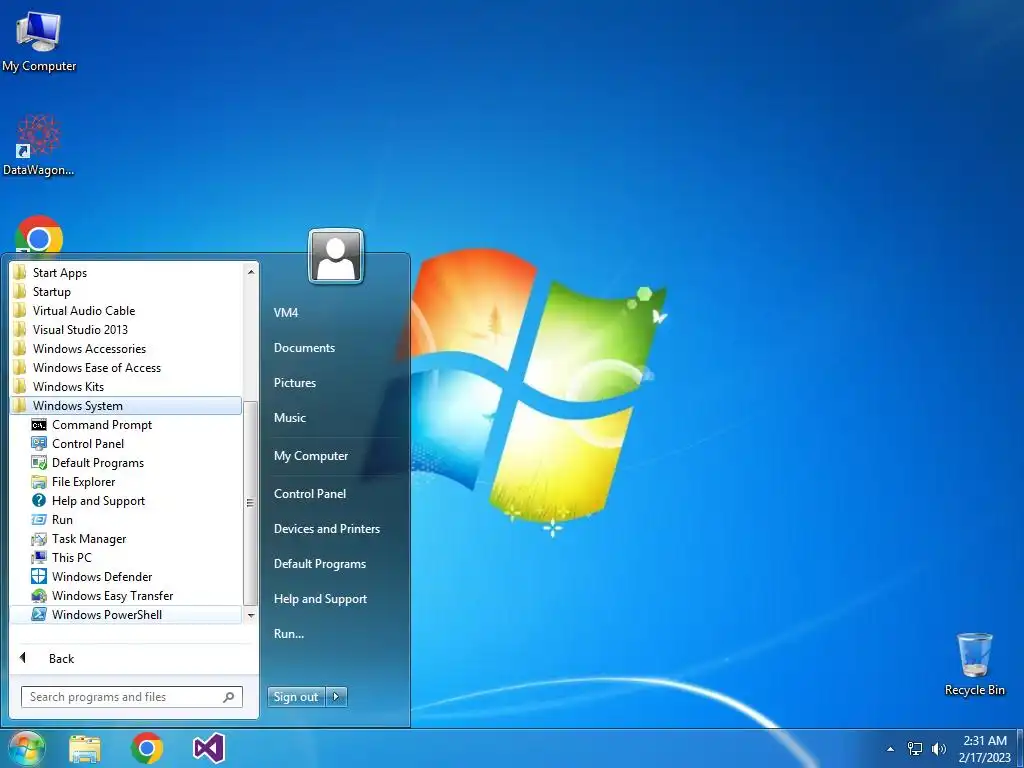
Task: Collapse the Windows System folder
Action: 126,406
